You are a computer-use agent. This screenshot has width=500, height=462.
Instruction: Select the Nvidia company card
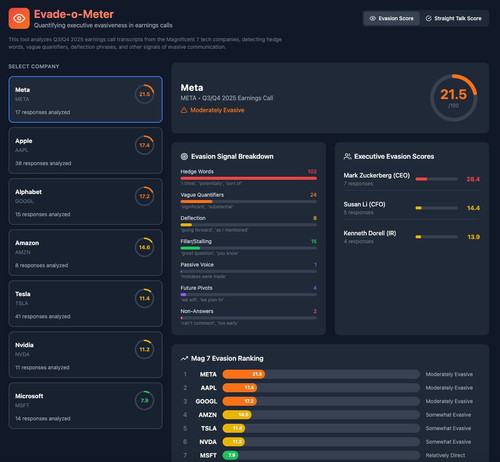click(86, 354)
